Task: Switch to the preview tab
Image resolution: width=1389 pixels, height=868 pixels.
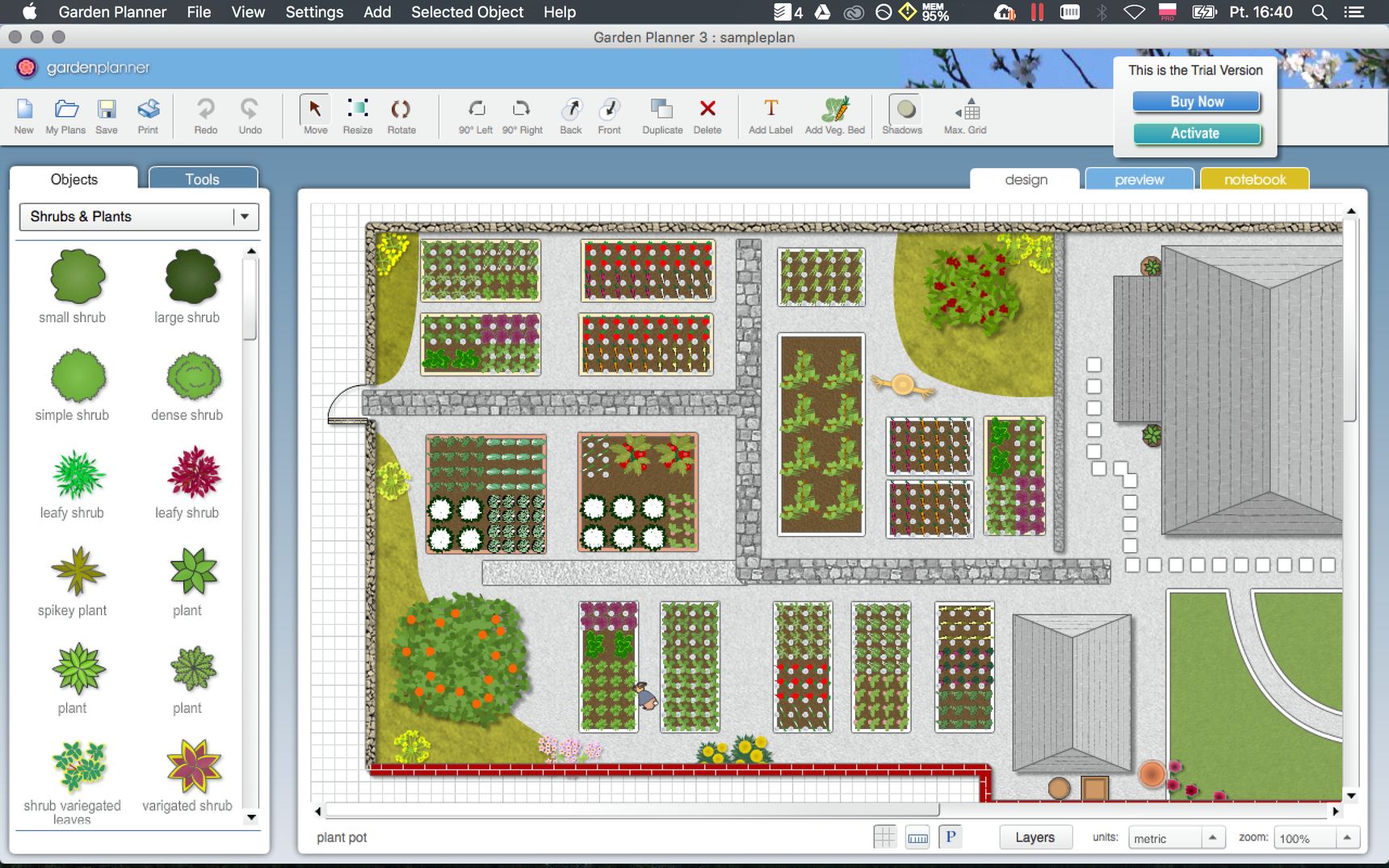Action: [x=1139, y=179]
